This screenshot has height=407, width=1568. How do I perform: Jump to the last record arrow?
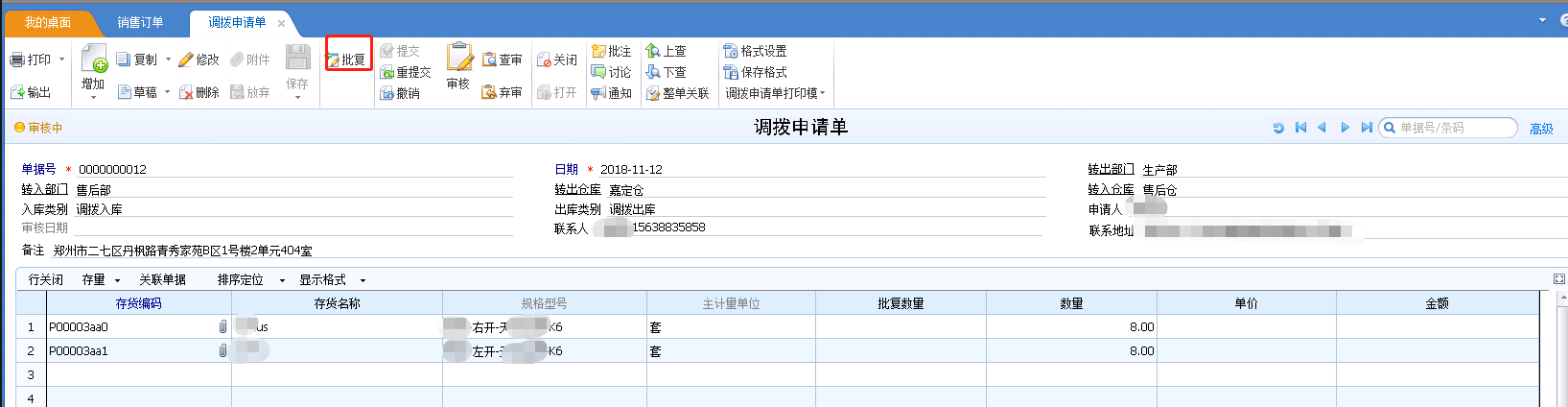(1367, 128)
